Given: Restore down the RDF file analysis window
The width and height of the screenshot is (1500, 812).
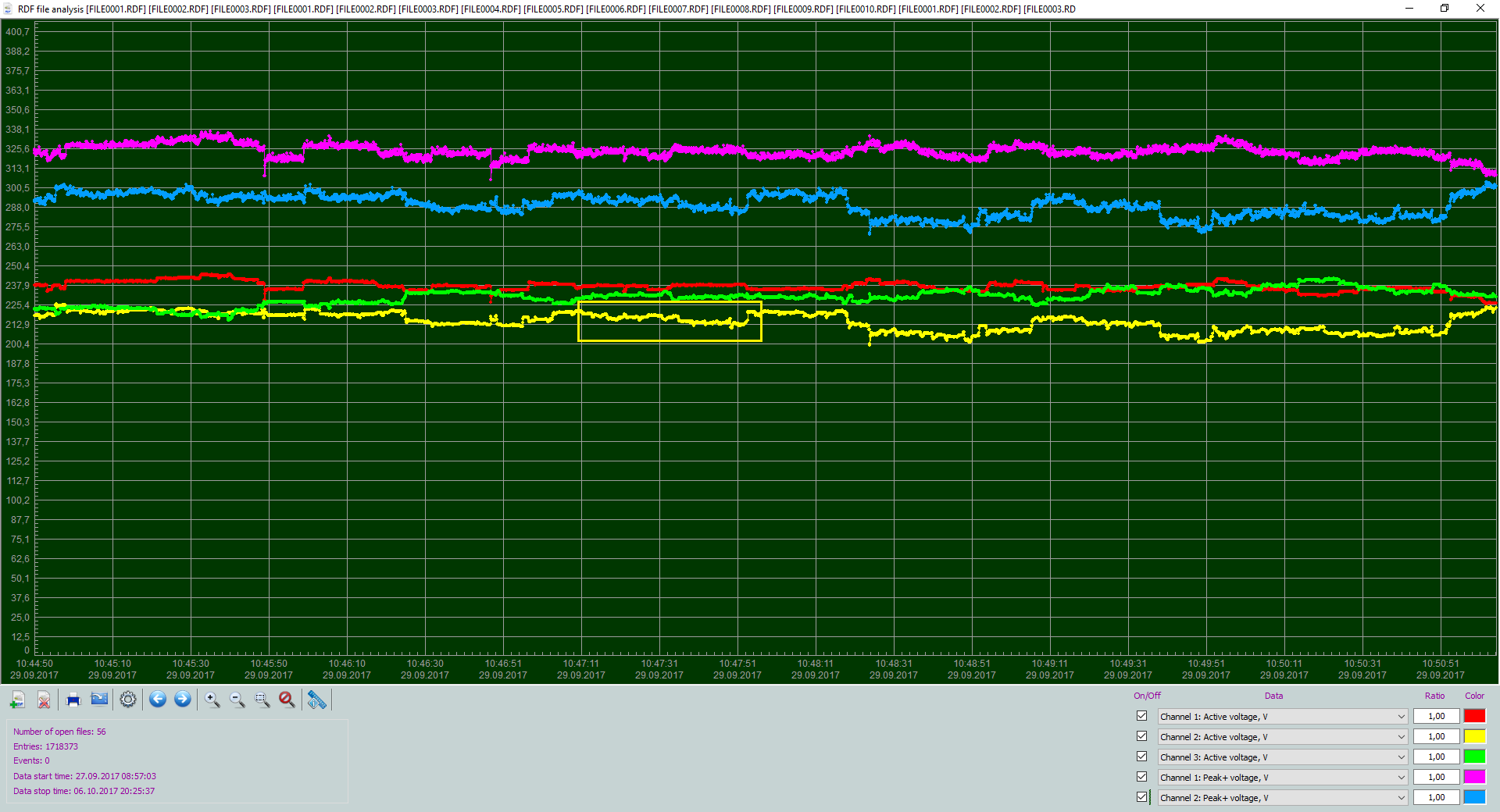Looking at the screenshot, I should (1445, 9).
